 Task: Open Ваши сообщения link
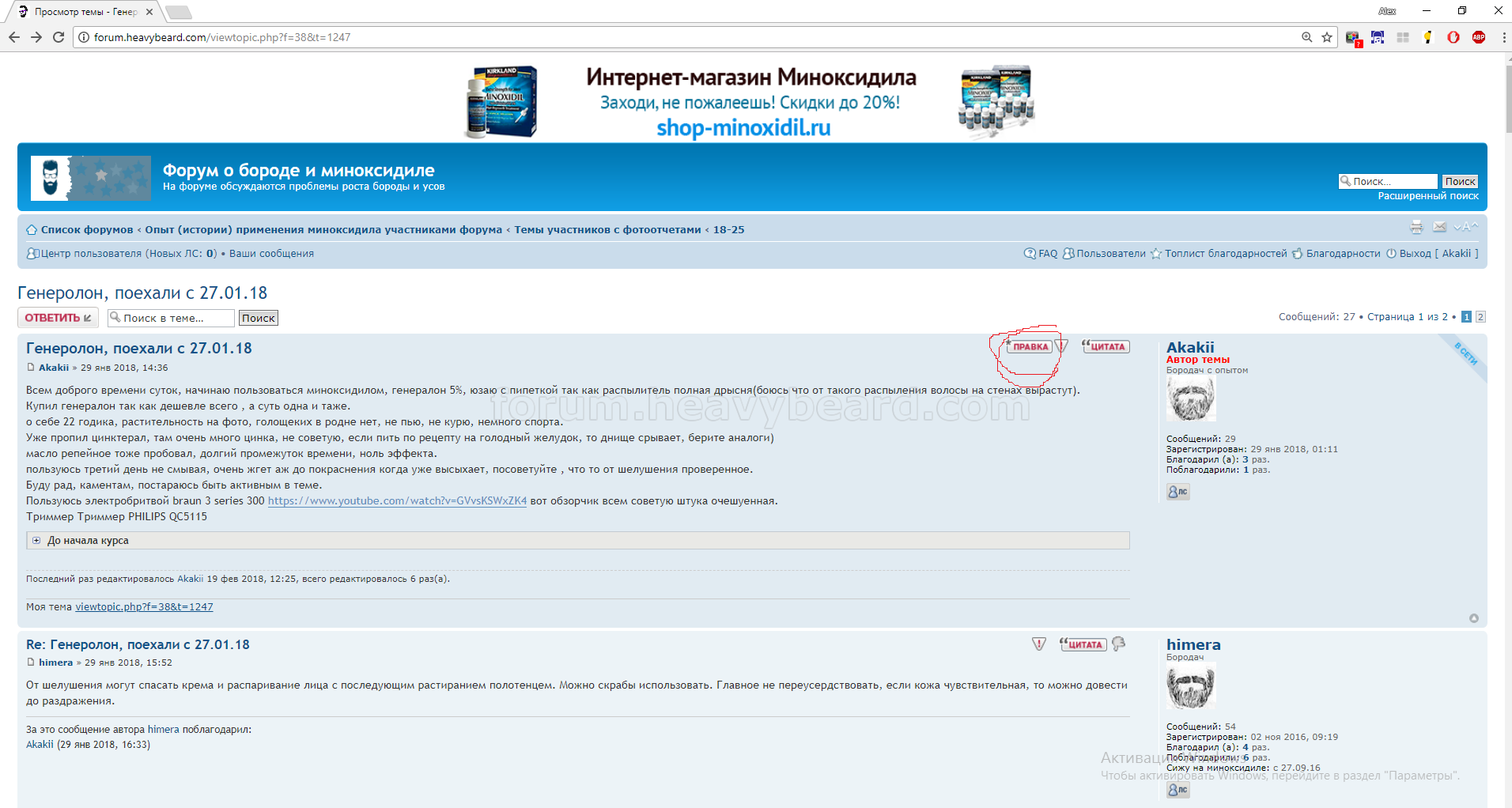(x=271, y=254)
